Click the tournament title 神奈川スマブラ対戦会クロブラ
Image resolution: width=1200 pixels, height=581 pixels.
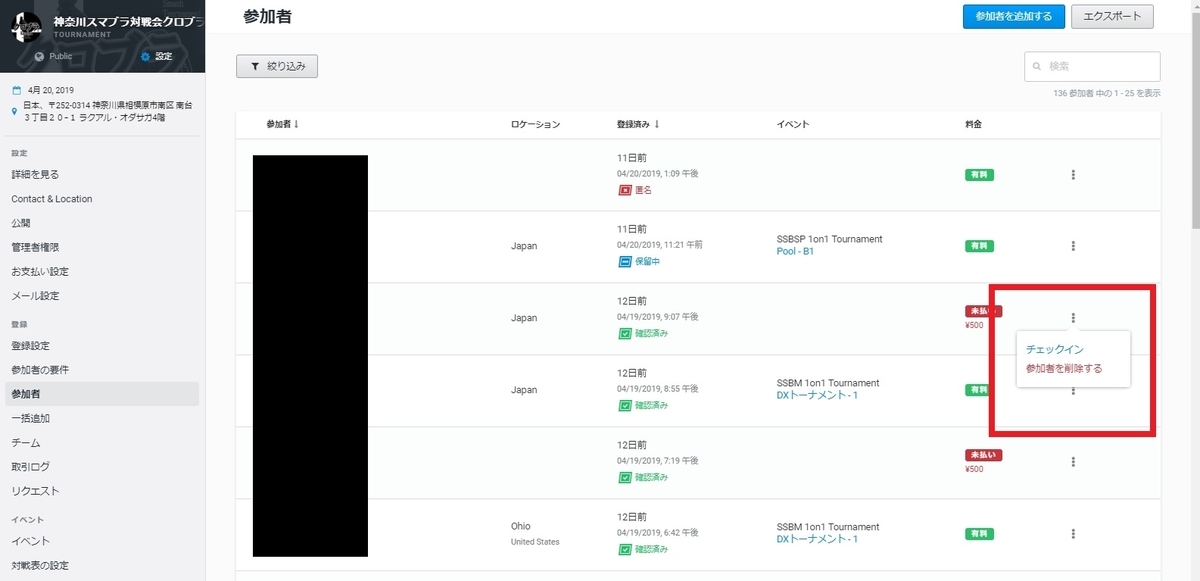(127, 20)
